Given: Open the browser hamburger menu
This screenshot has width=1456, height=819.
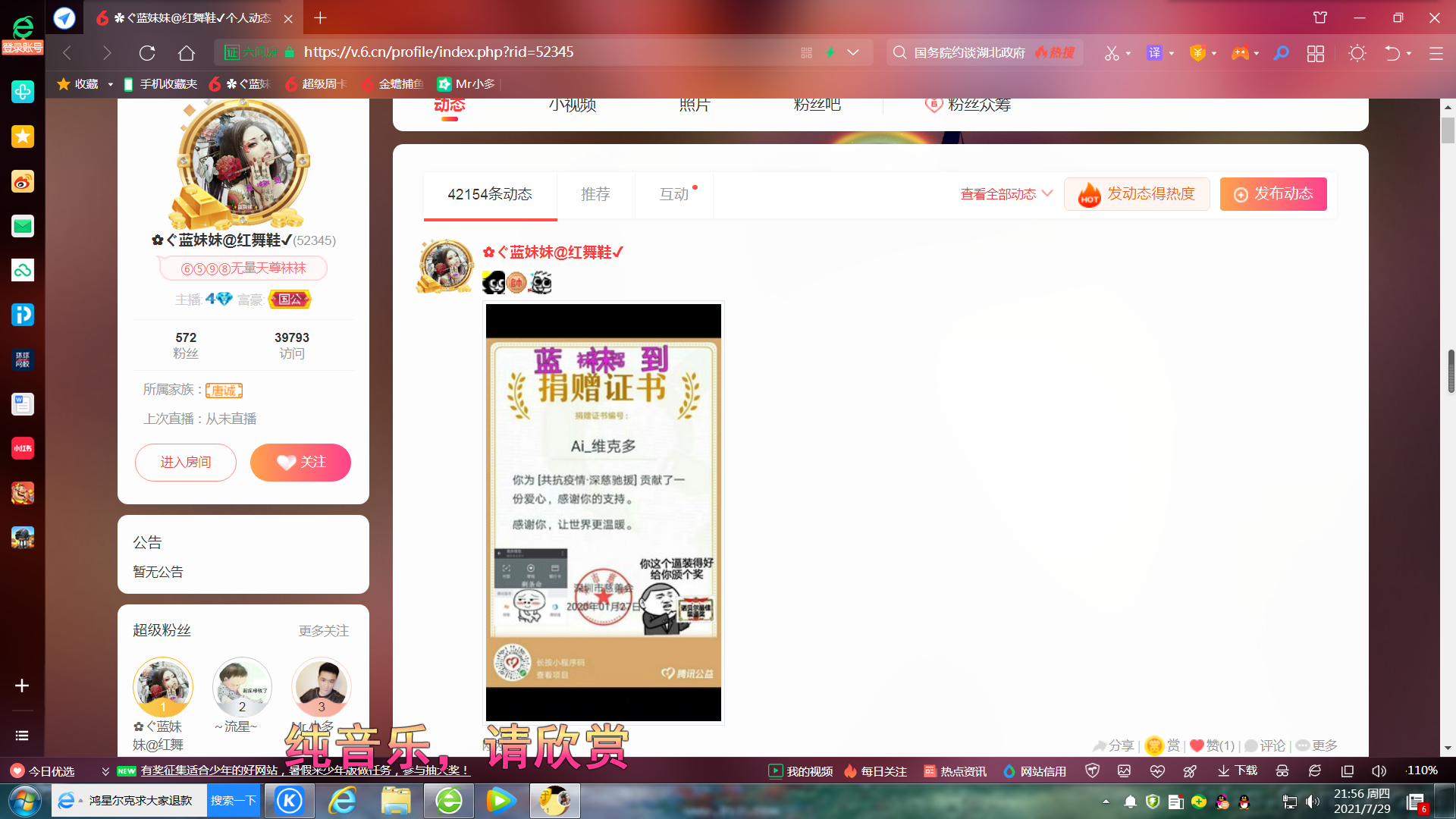Looking at the screenshot, I should pos(1436,53).
